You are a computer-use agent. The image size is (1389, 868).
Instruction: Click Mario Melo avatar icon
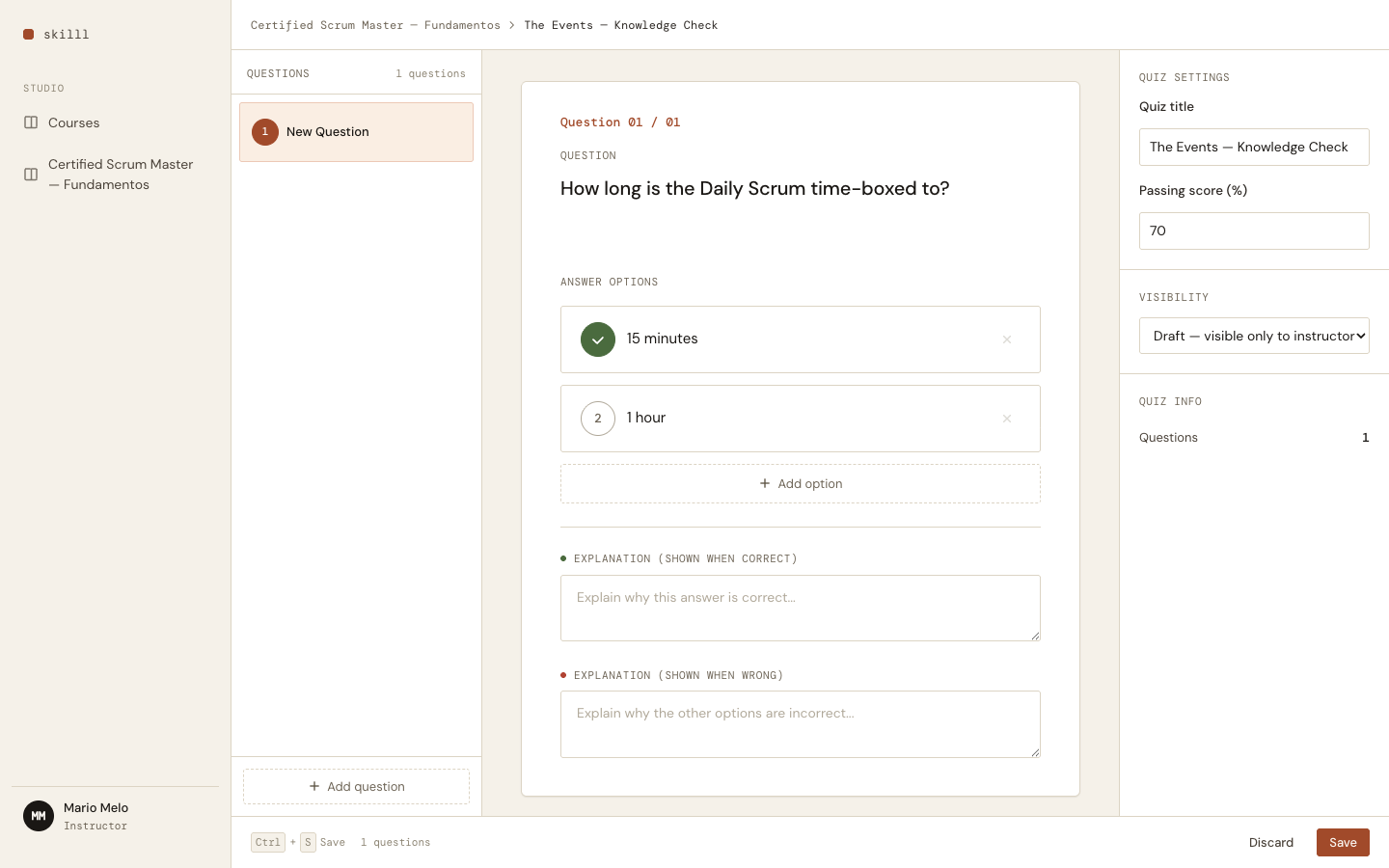coord(39,816)
